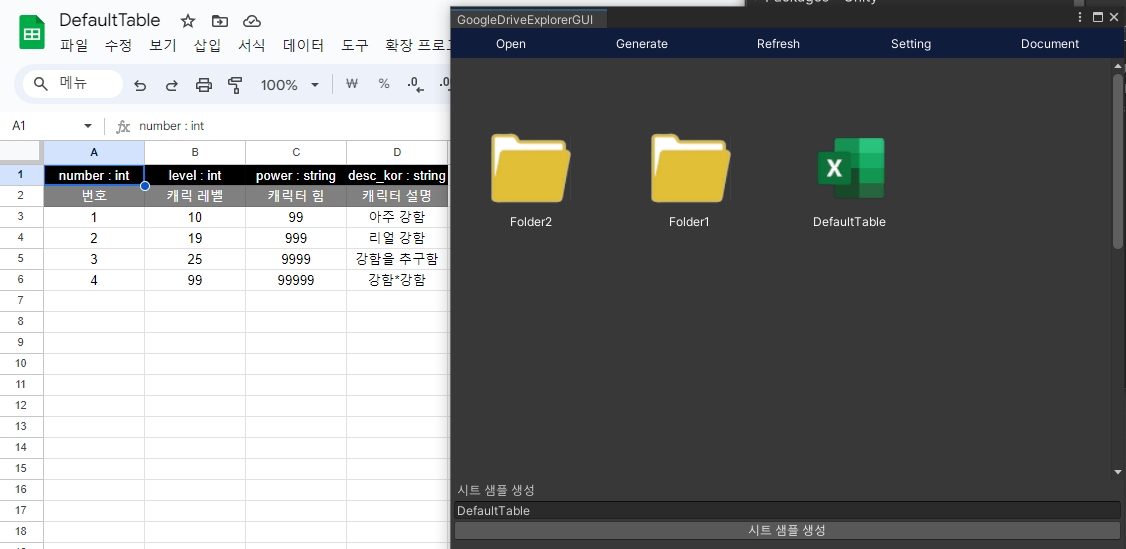
Task: Select cell '강함*강함'
Action: (397, 280)
